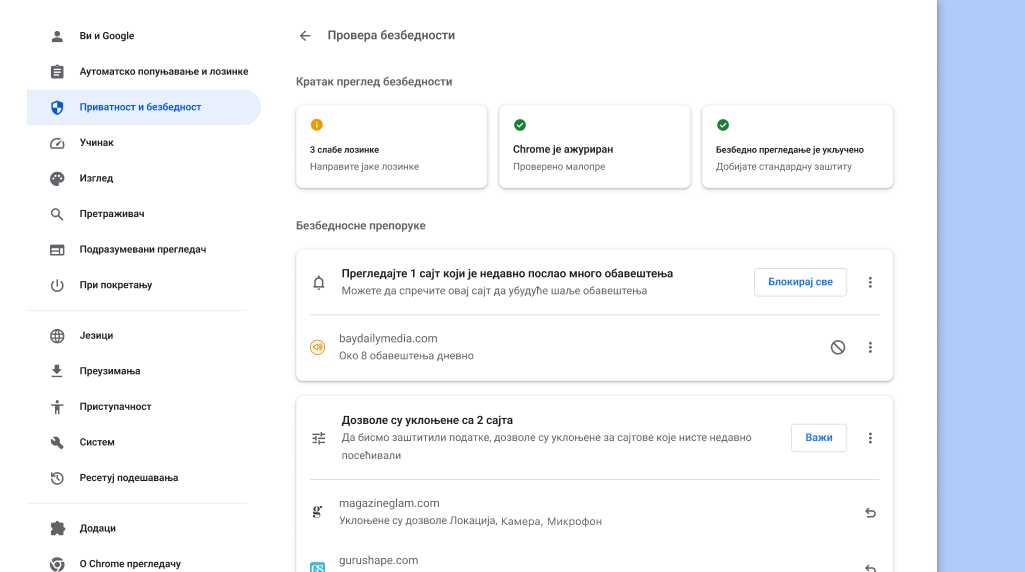Click the magazineglam.com site name
1025x572 pixels.
click(389, 503)
